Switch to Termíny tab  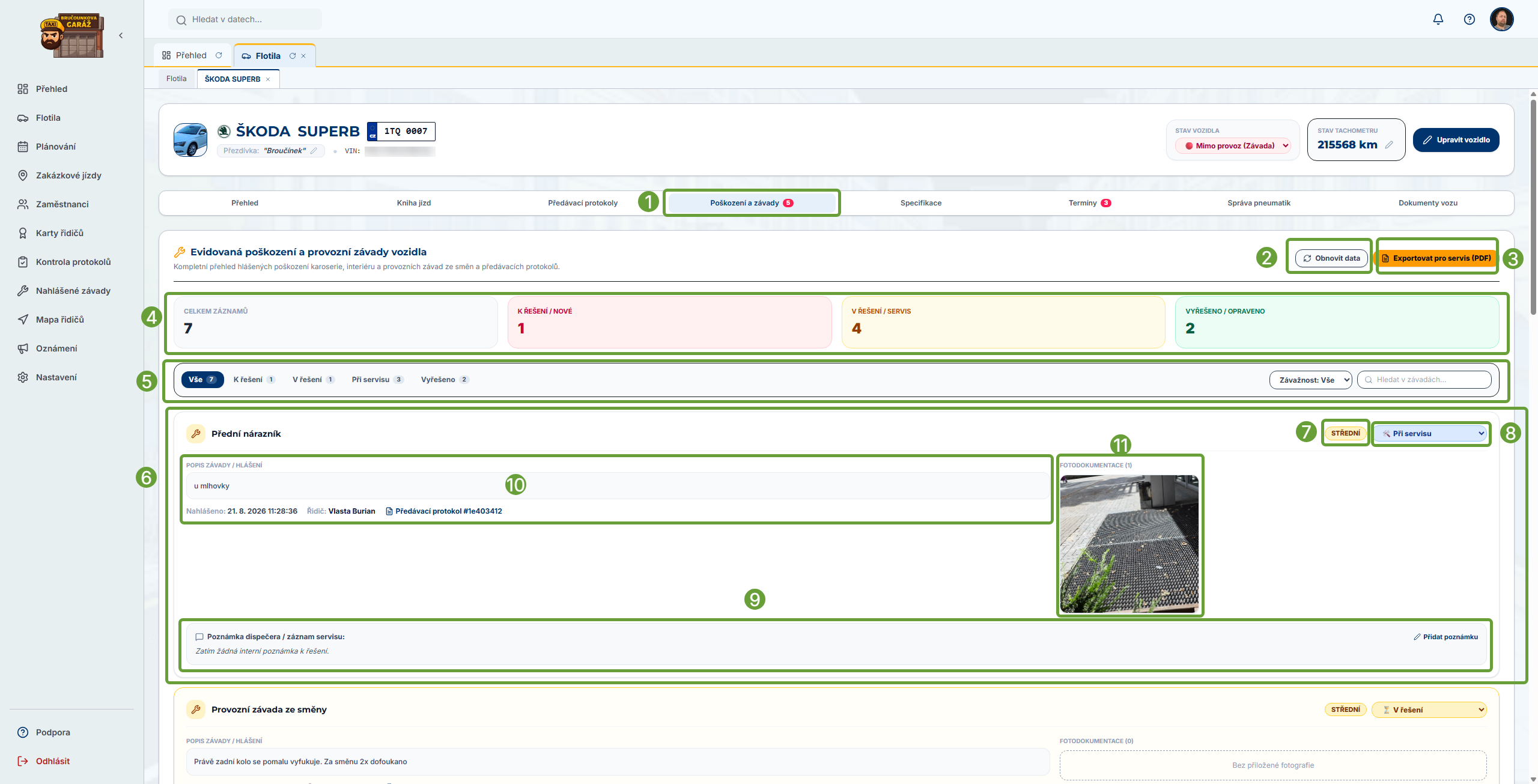pyautogui.click(x=1089, y=203)
